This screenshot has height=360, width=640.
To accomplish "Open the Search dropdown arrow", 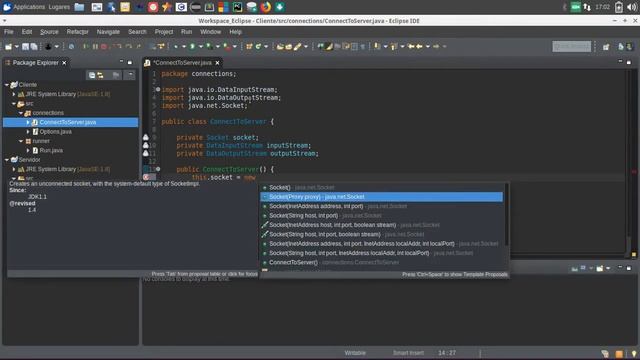I will [306, 47].
